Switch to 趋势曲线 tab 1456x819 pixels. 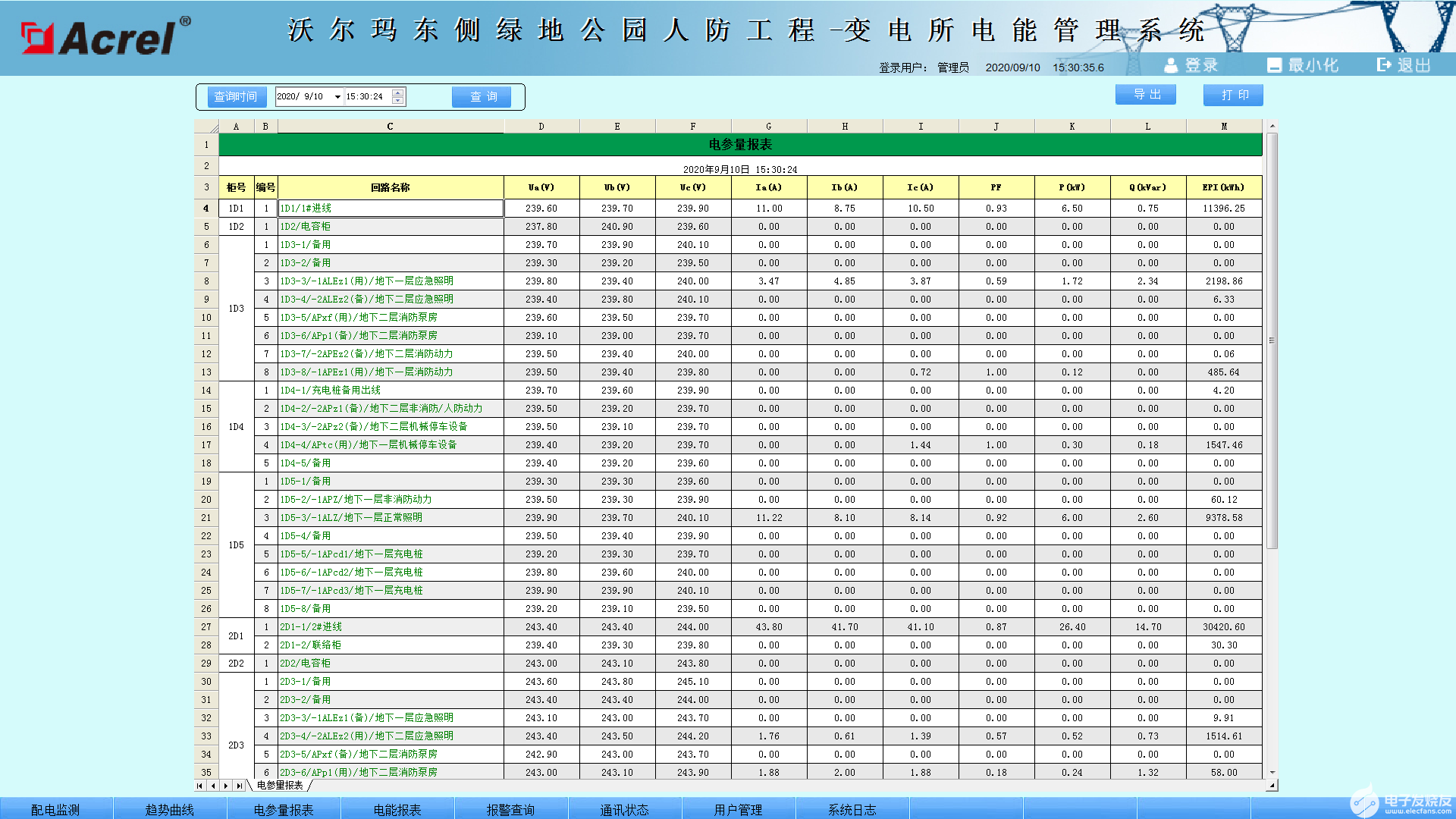point(169,809)
